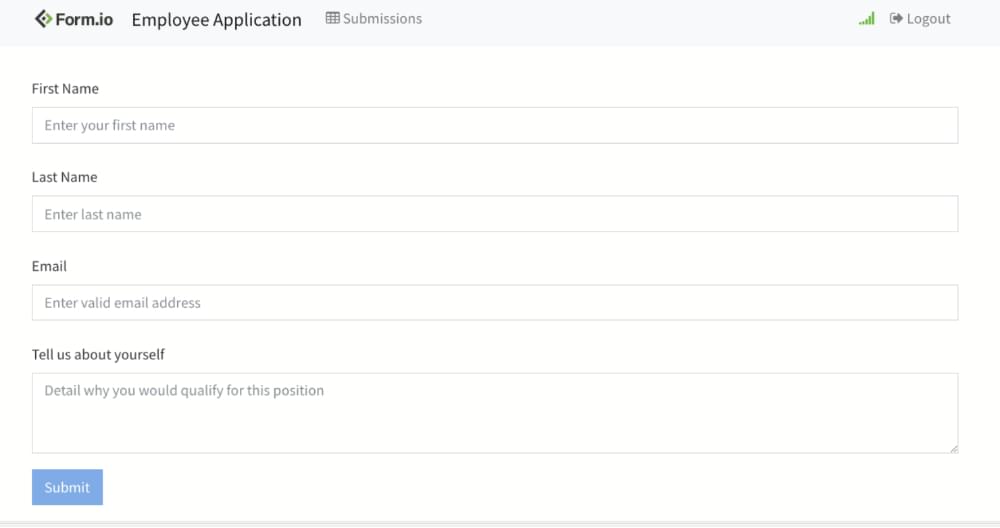Click the Employee Application title
Screen dimensions: 1000x528
217,20
